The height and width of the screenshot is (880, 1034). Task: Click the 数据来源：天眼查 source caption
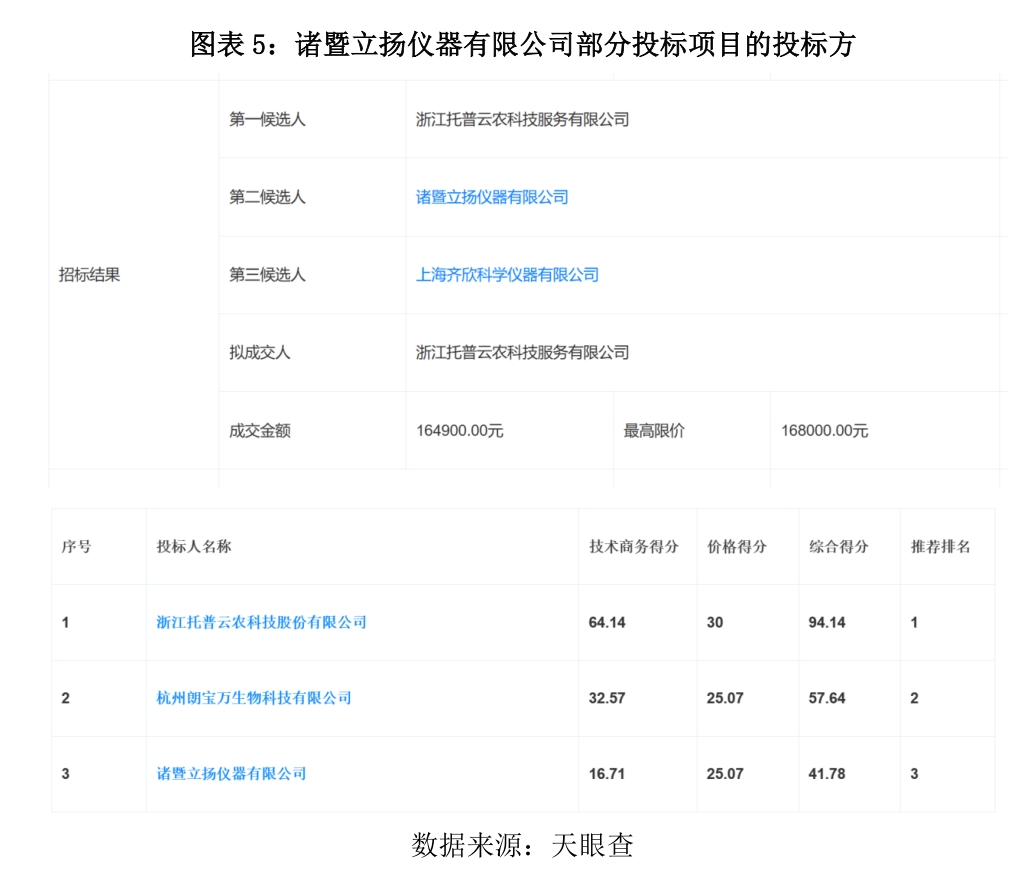click(522, 845)
